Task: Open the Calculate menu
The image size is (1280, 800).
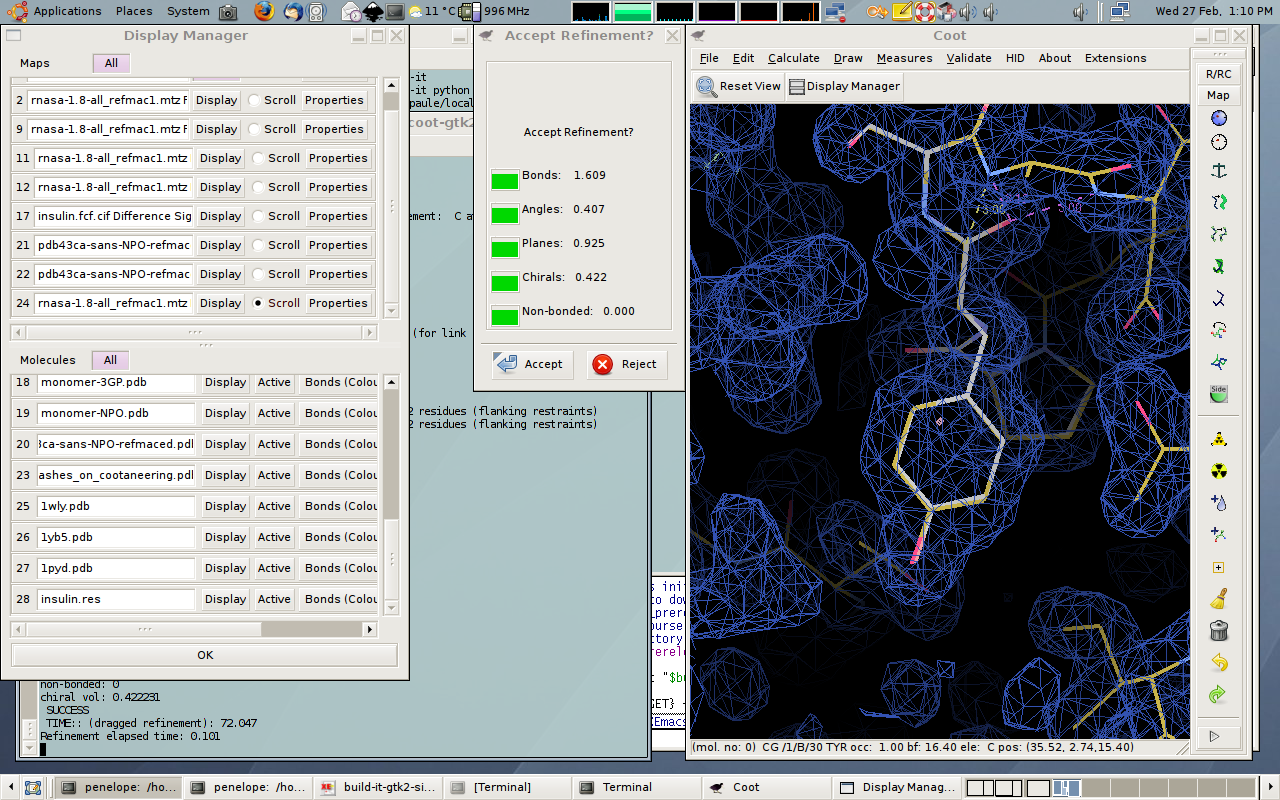Action: click(793, 58)
